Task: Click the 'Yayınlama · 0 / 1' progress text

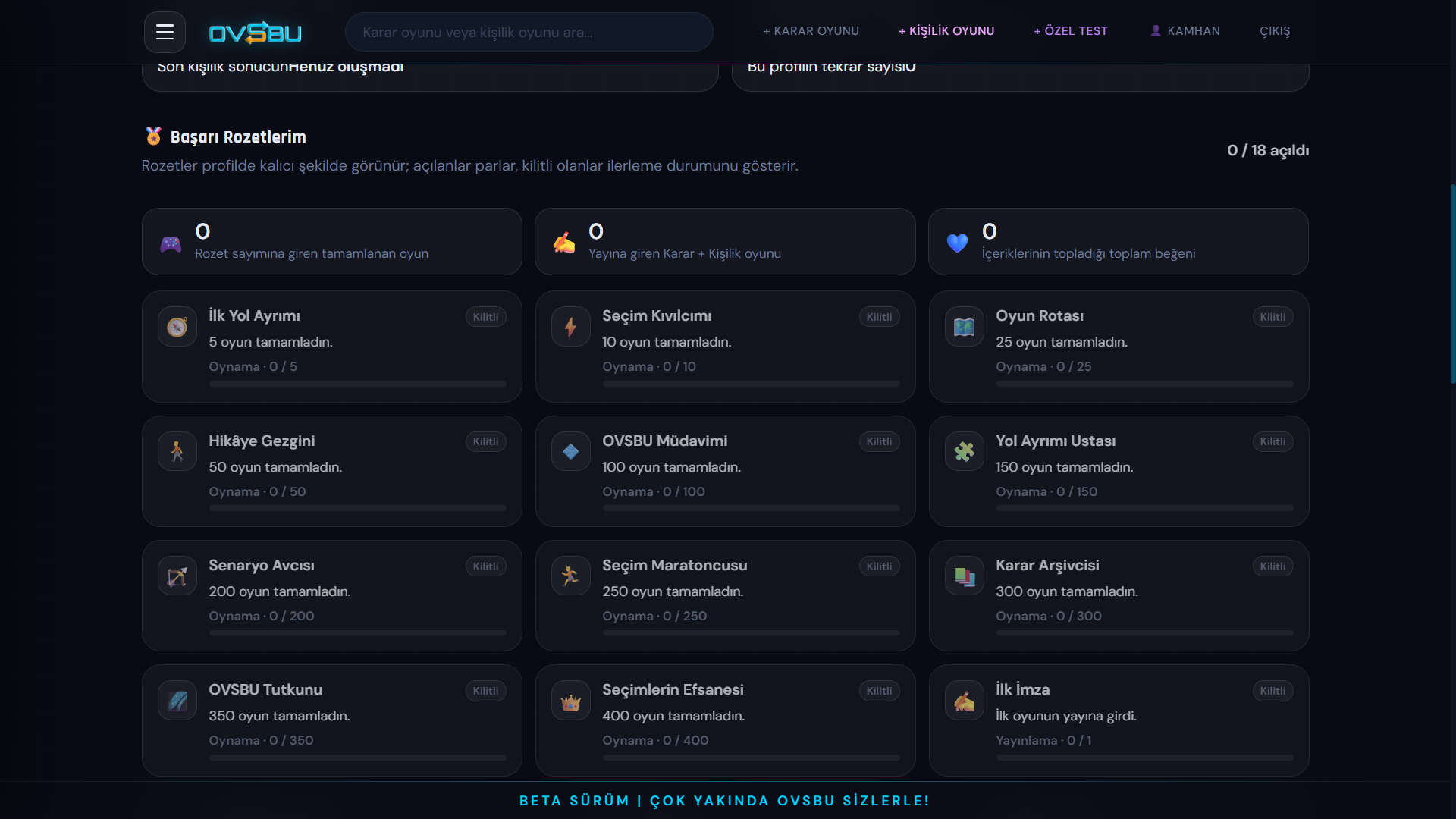Action: [x=1043, y=740]
